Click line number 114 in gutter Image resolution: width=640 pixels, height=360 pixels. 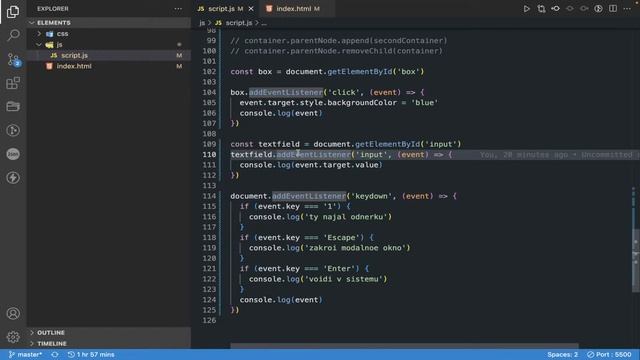coord(209,196)
